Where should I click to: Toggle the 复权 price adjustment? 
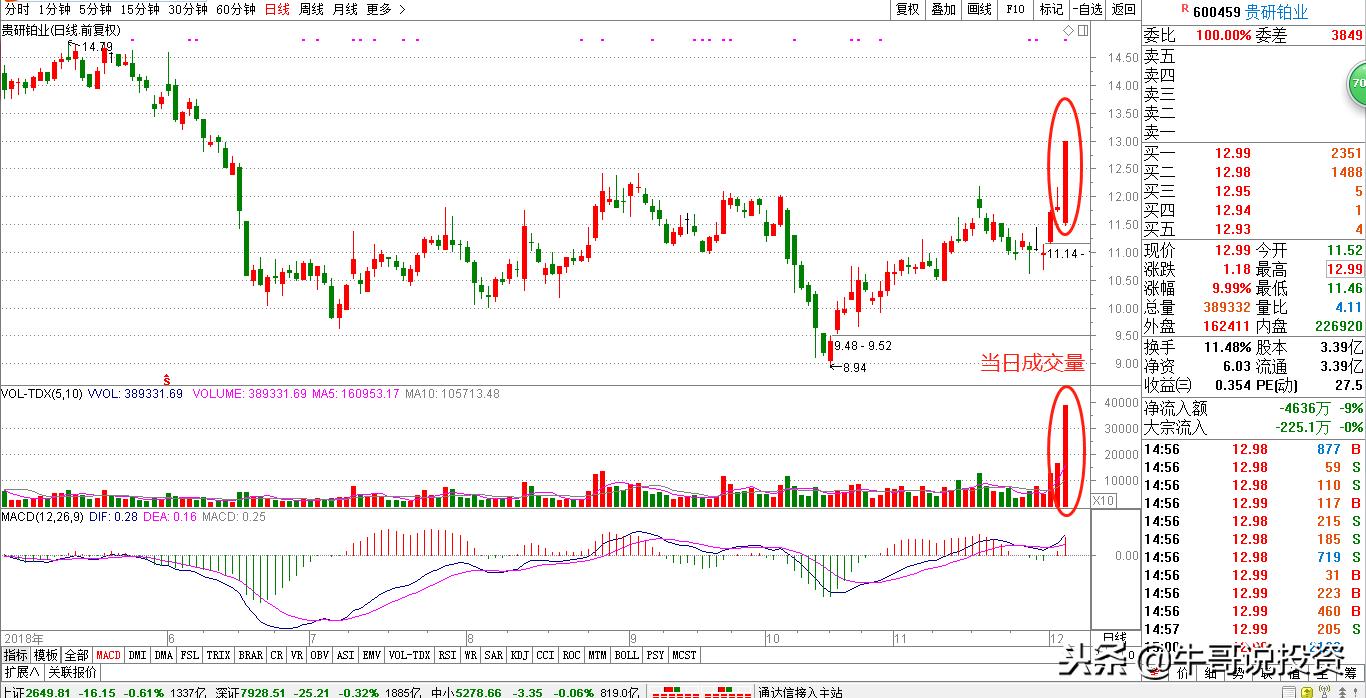click(907, 9)
